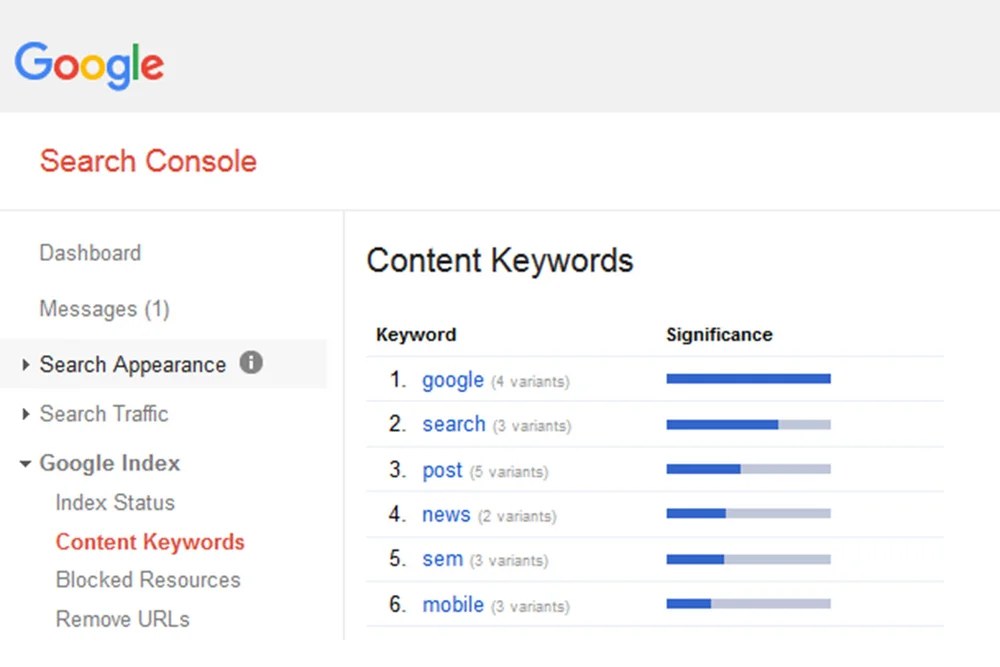Open the 'sem' keyword link
The width and height of the screenshot is (1000, 667).
coord(443,559)
